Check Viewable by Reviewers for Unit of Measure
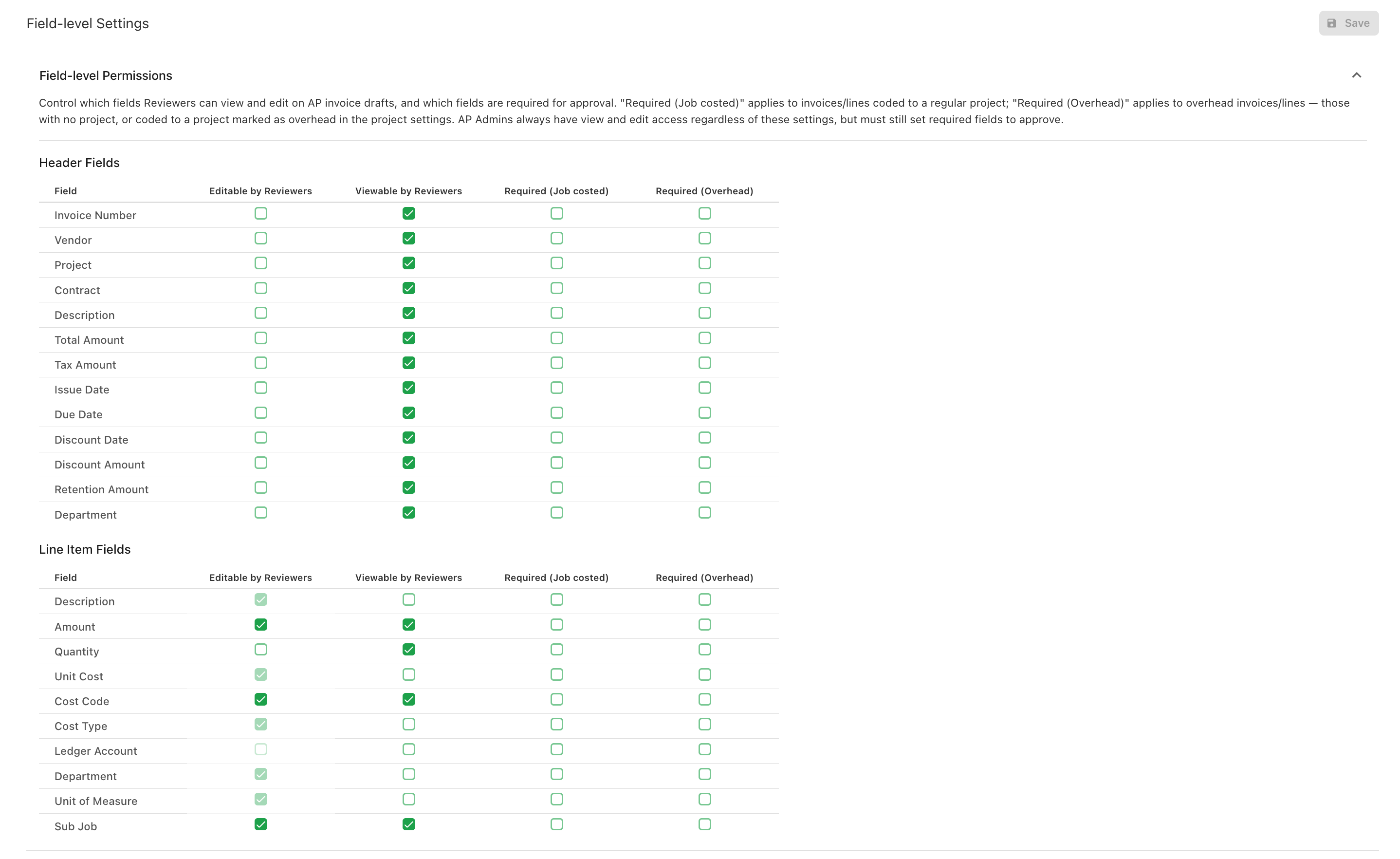Screen dimensions: 1400x859 click(x=408, y=799)
